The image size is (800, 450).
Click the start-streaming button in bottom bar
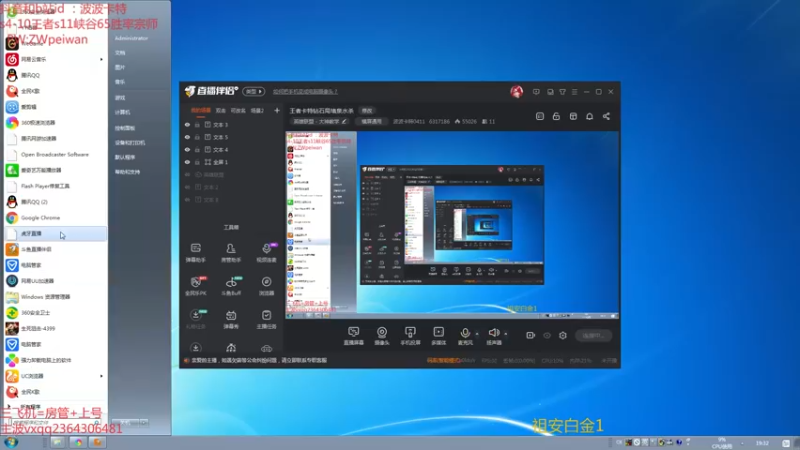(593, 335)
